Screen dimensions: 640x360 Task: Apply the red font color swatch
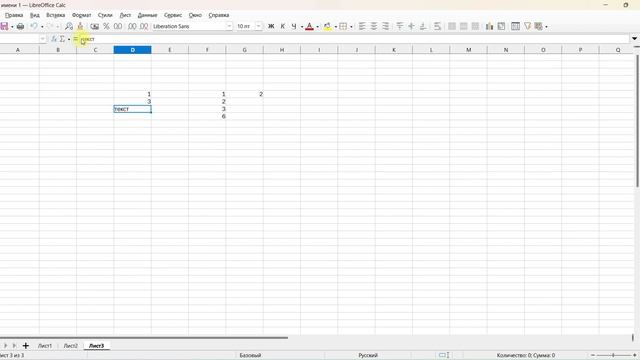[309, 26]
